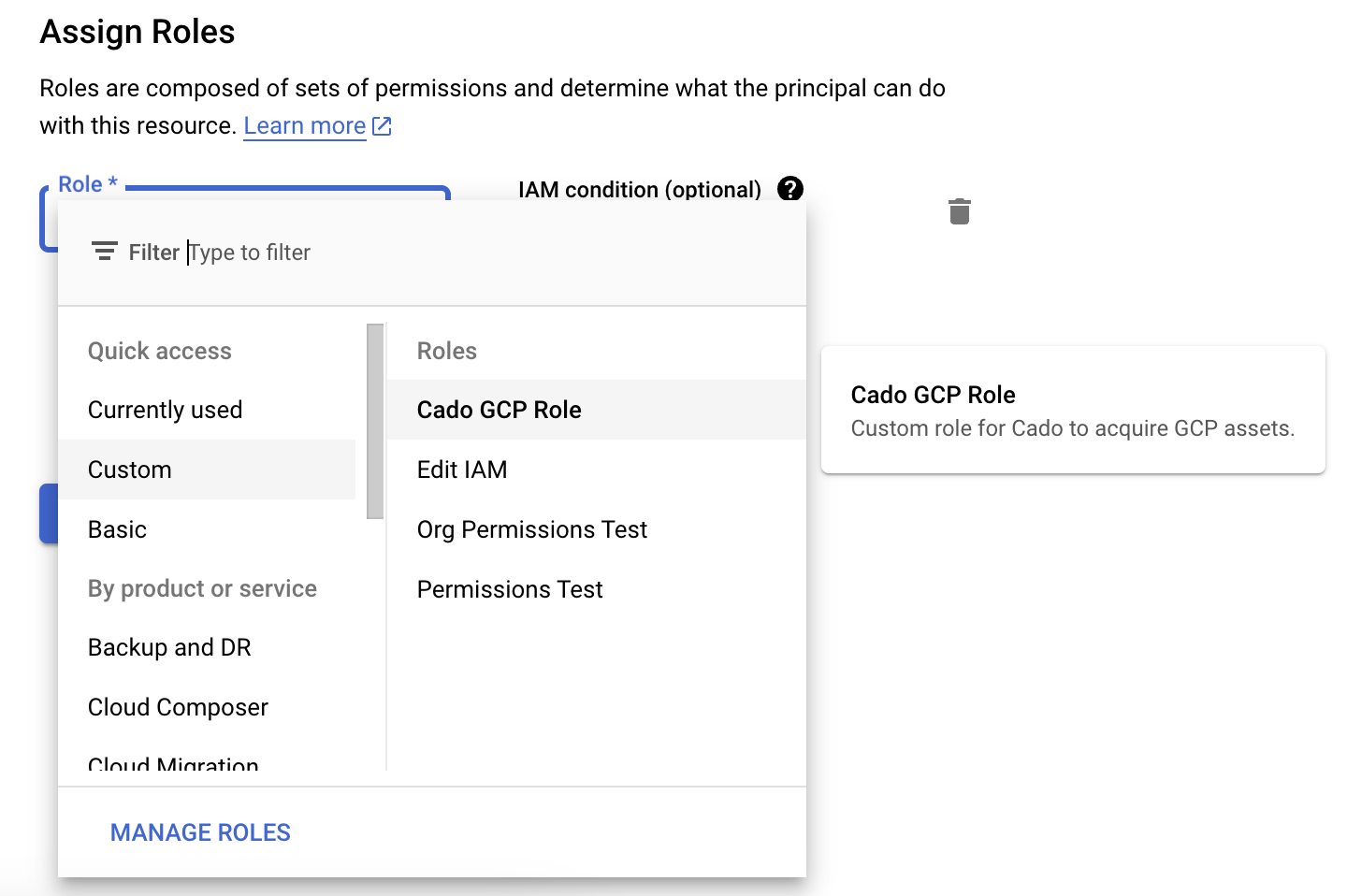Click the Roles column heading
Viewport: 1347px width, 896px height.
point(447,351)
